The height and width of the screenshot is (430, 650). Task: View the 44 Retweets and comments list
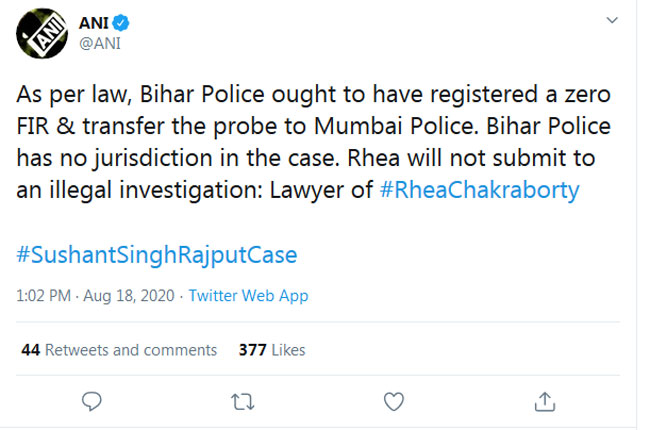click(119, 350)
